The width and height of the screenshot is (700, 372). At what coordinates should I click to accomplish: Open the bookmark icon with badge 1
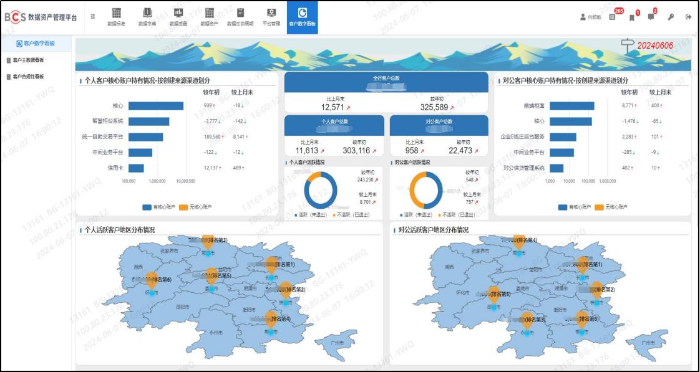(x=632, y=17)
